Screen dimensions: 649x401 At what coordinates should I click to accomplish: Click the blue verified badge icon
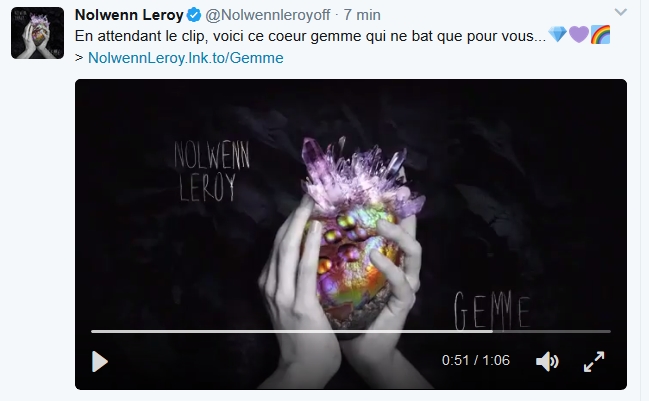click(194, 15)
